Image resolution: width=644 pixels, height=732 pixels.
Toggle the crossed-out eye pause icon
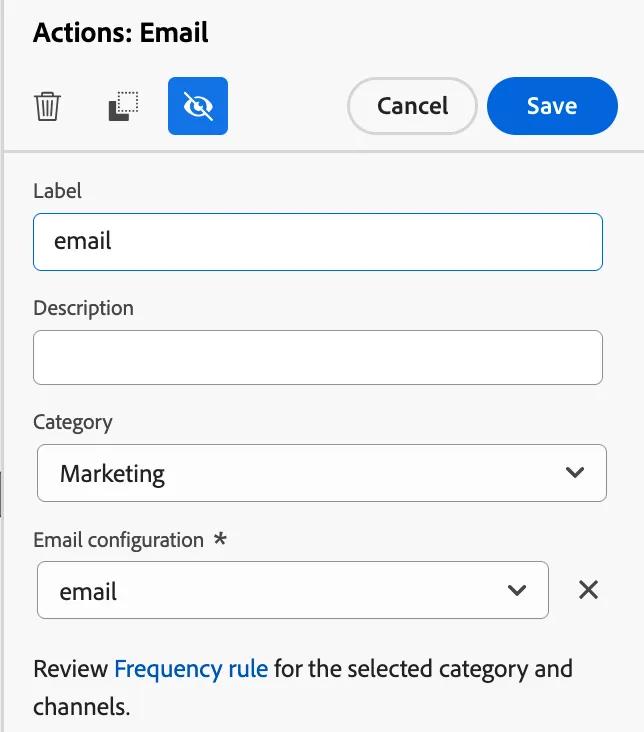(198, 106)
